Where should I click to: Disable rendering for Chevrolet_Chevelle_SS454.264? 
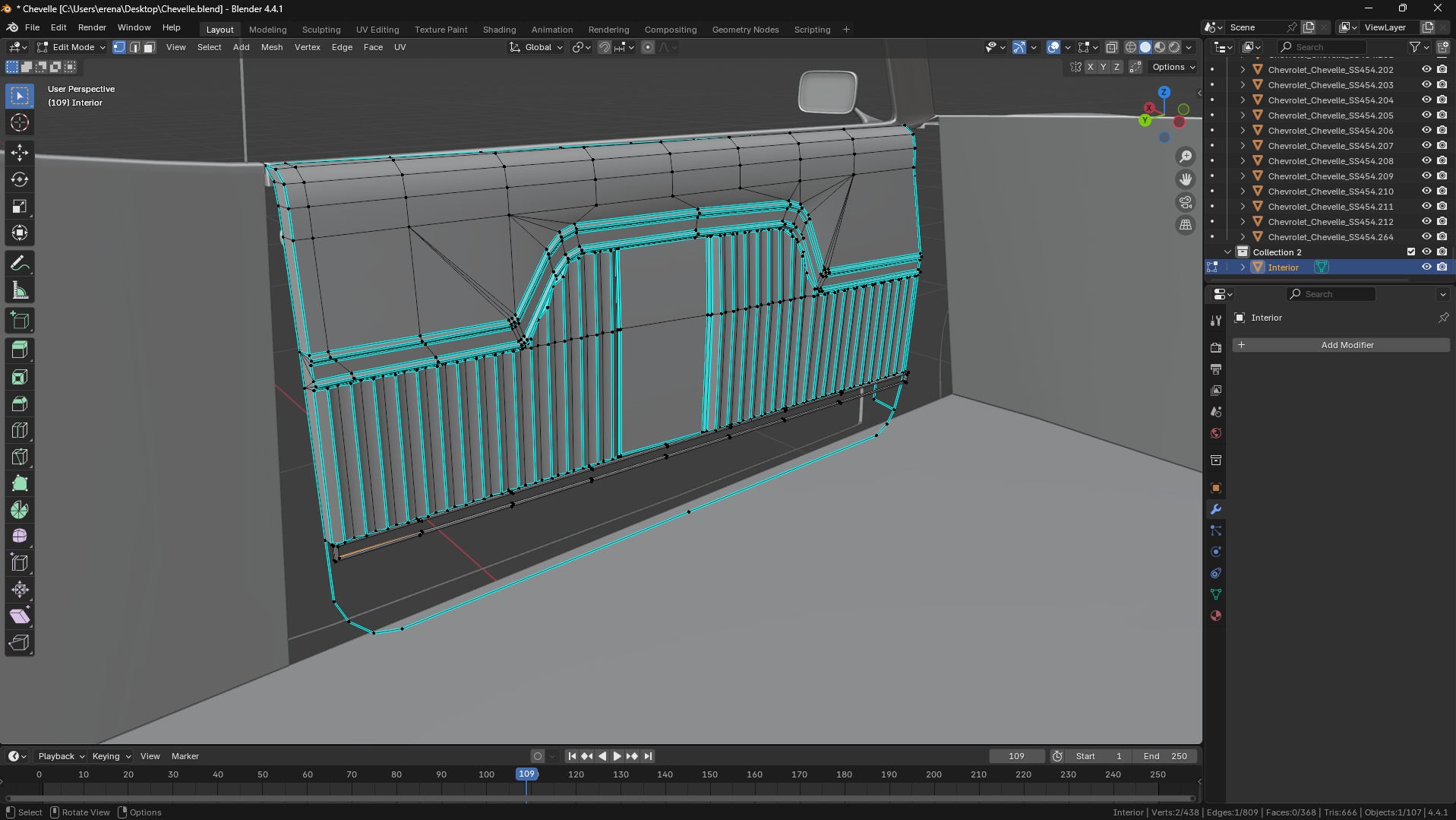point(1442,237)
